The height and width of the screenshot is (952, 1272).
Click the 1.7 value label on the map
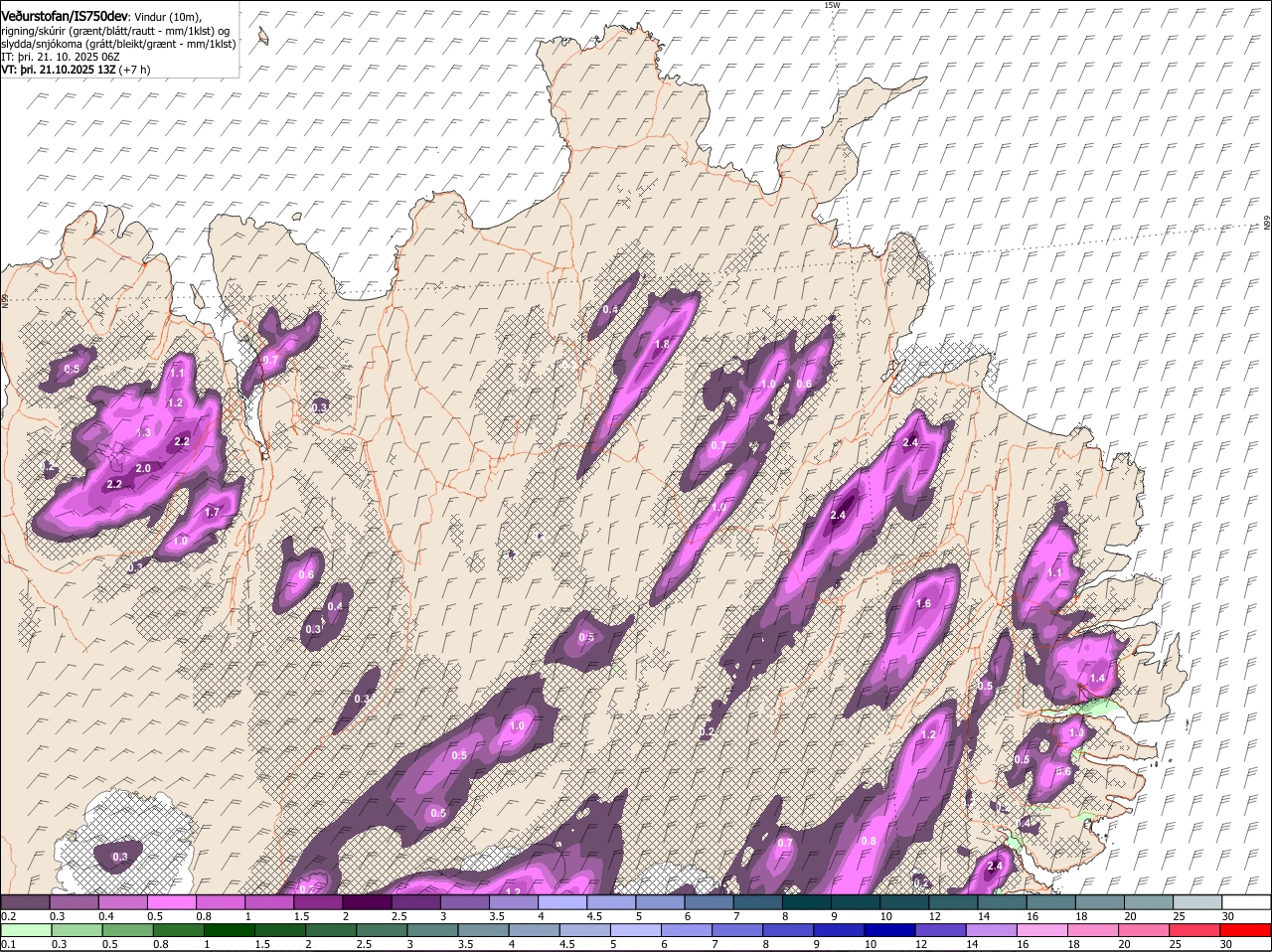(212, 513)
